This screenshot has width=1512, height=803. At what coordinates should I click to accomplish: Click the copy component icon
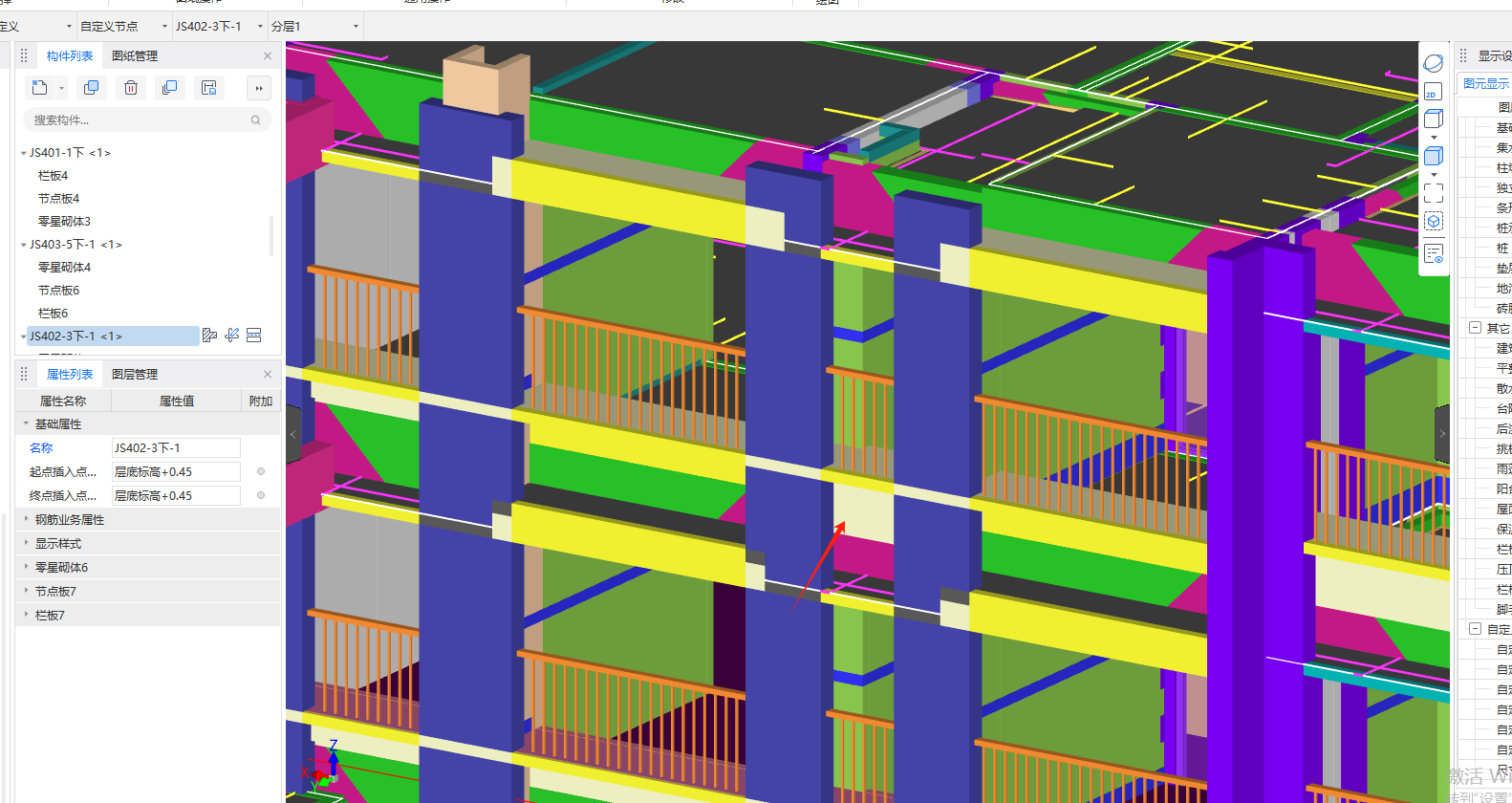tap(92, 88)
